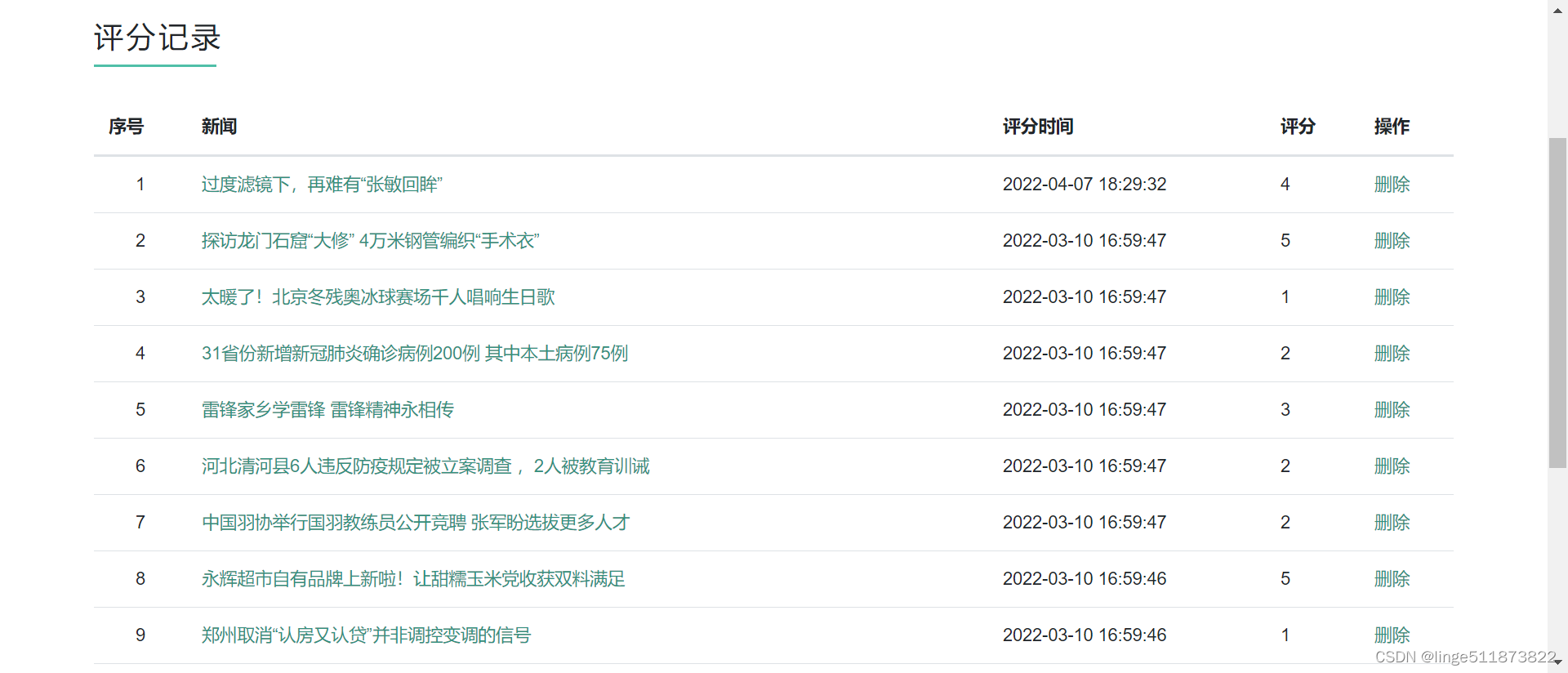
Task: Open news 永辉超市自有品牌上新啦
Action: tap(413, 579)
